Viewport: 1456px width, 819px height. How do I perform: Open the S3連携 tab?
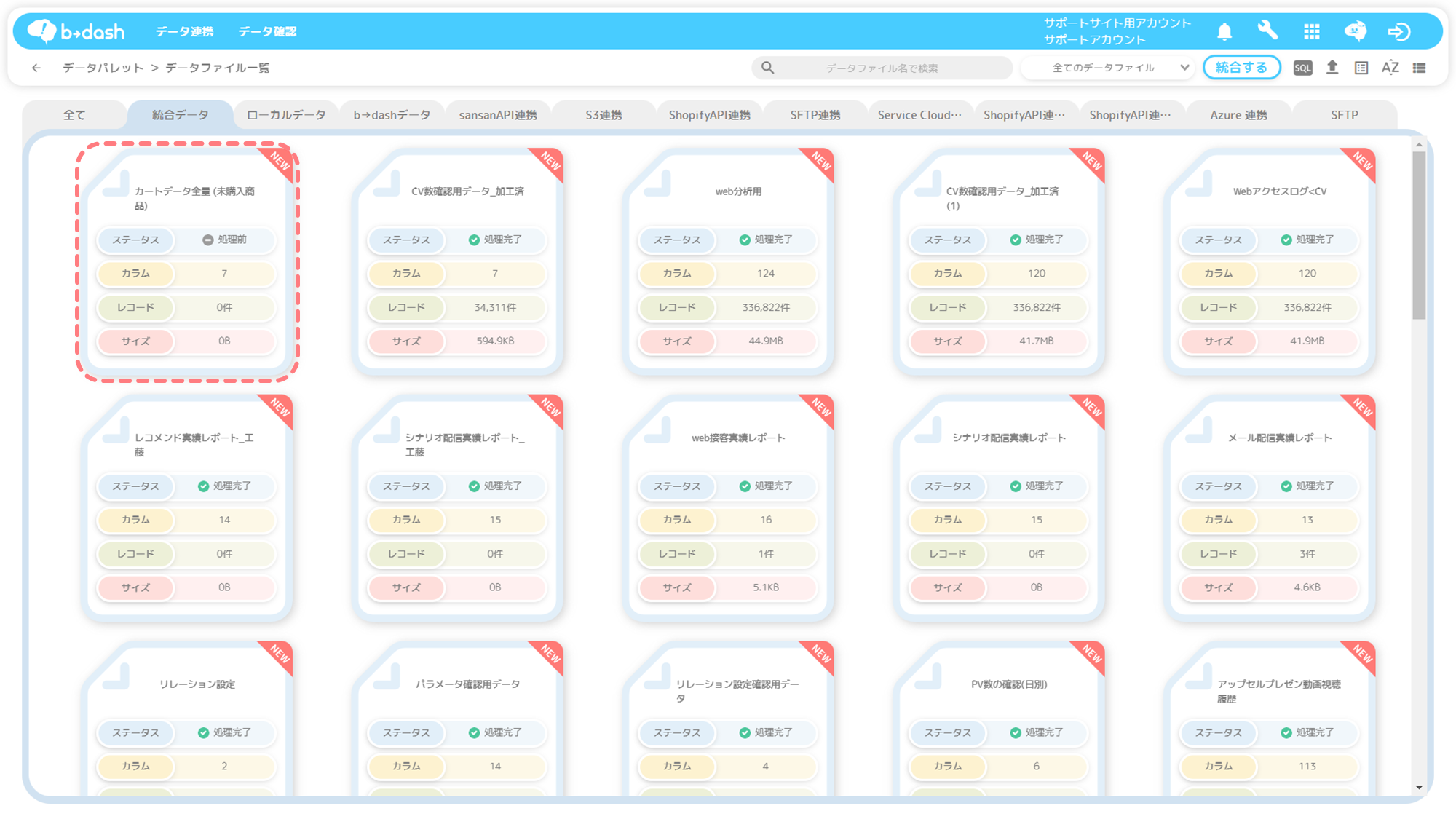tap(604, 115)
